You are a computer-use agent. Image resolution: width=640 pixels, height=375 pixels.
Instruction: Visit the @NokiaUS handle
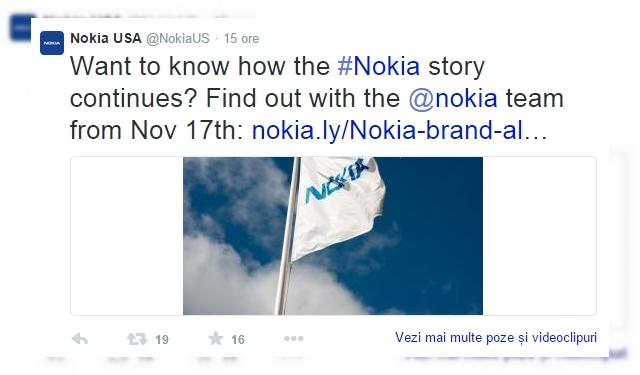pos(178,38)
